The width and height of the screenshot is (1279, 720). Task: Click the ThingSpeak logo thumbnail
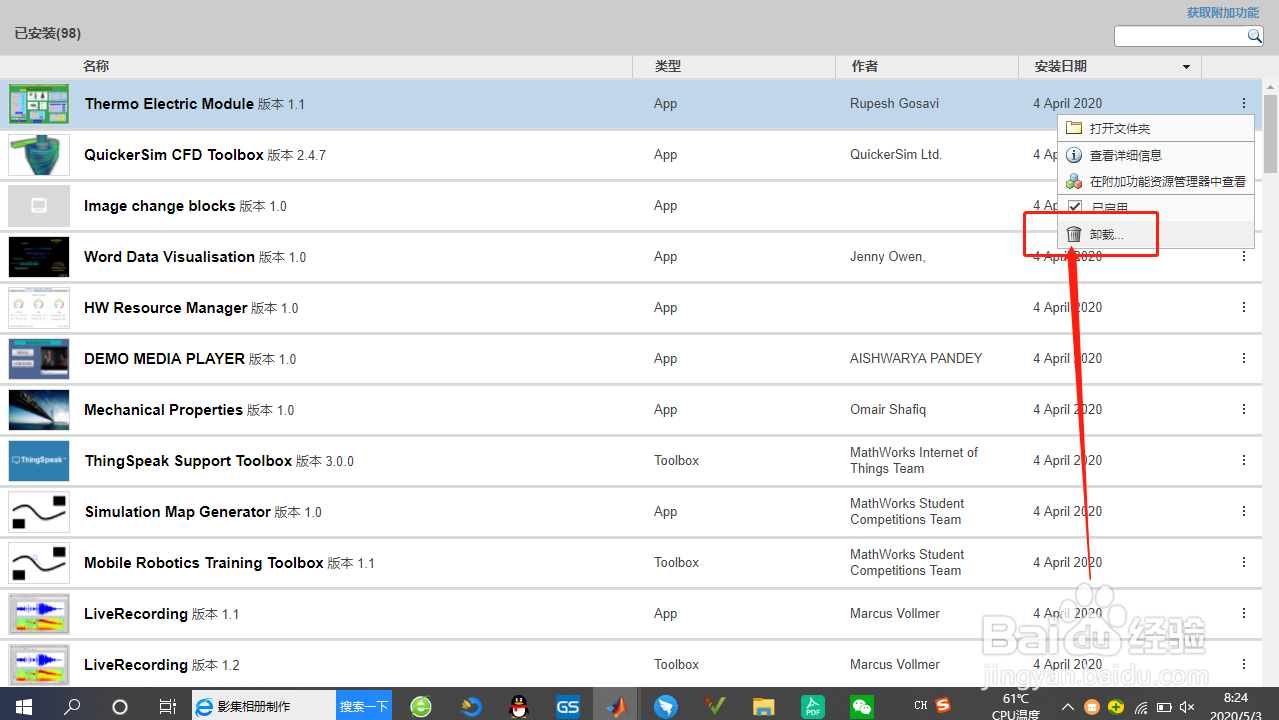[x=39, y=461]
